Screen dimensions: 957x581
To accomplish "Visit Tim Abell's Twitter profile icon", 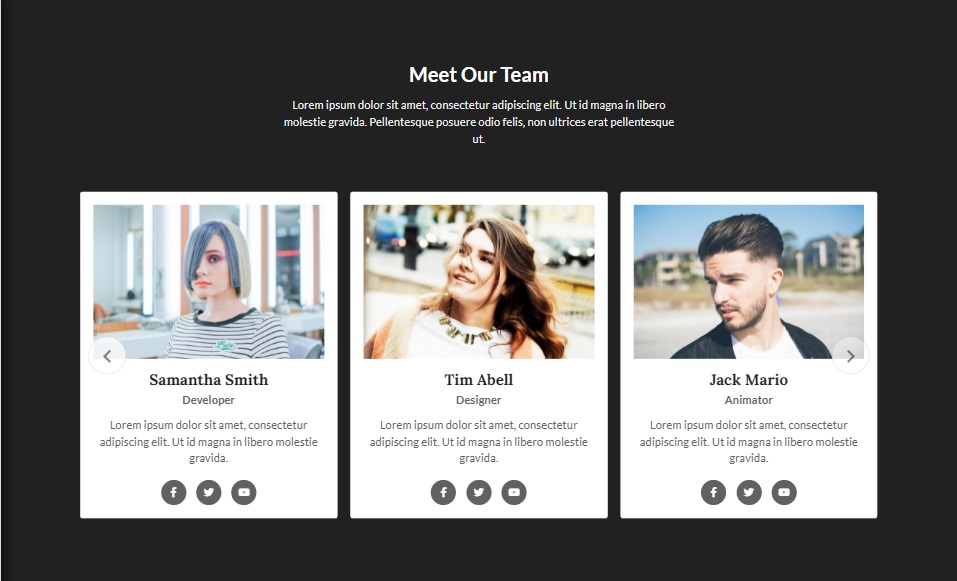I will pyautogui.click(x=478, y=493).
